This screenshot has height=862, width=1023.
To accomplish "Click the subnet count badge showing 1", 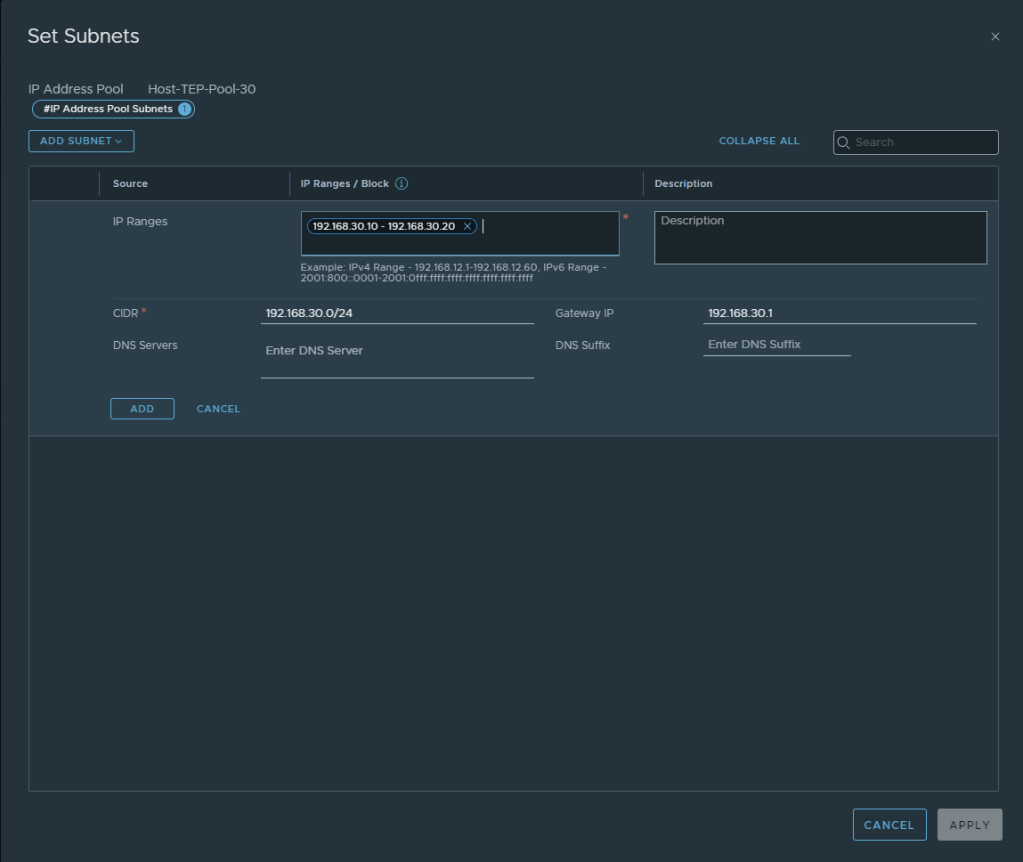I will click(185, 109).
